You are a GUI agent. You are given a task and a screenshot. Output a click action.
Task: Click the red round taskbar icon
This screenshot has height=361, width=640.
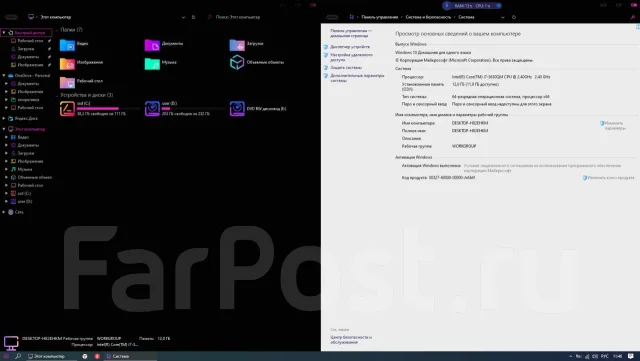tap(97, 356)
